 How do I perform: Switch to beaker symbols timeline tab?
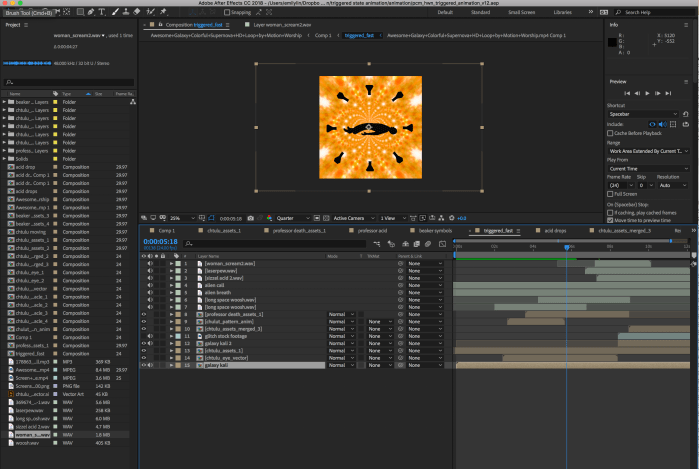pyautogui.click(x=435, y=230)
